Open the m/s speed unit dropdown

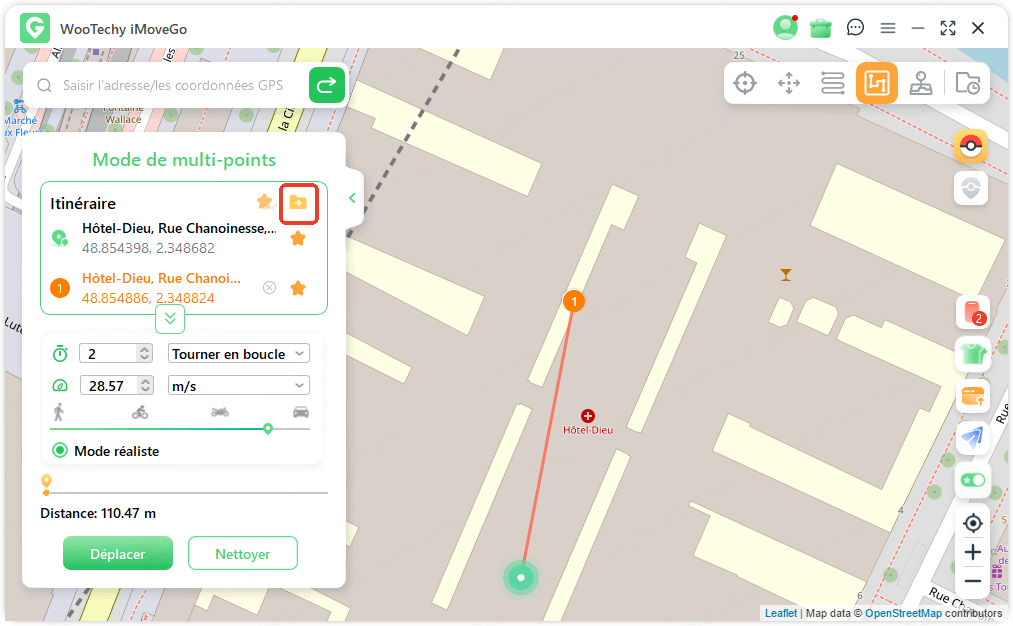(238, 385)
